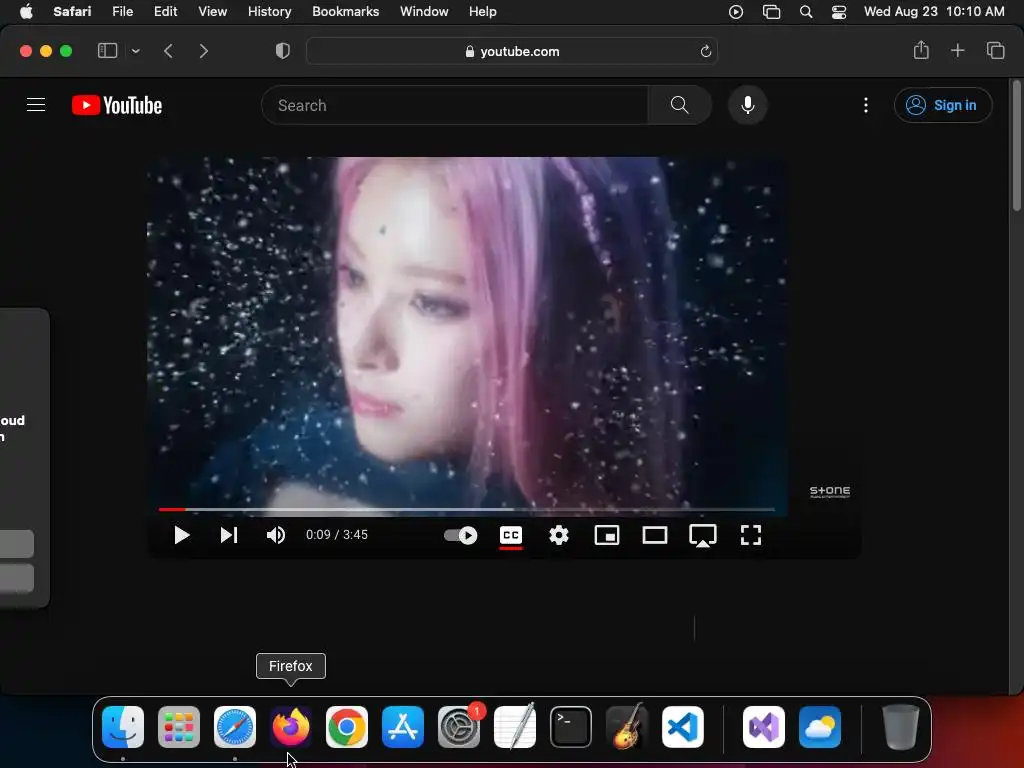Open the Edit menu
This screenshot has width=1024, height=768.
tap(165, 11)
